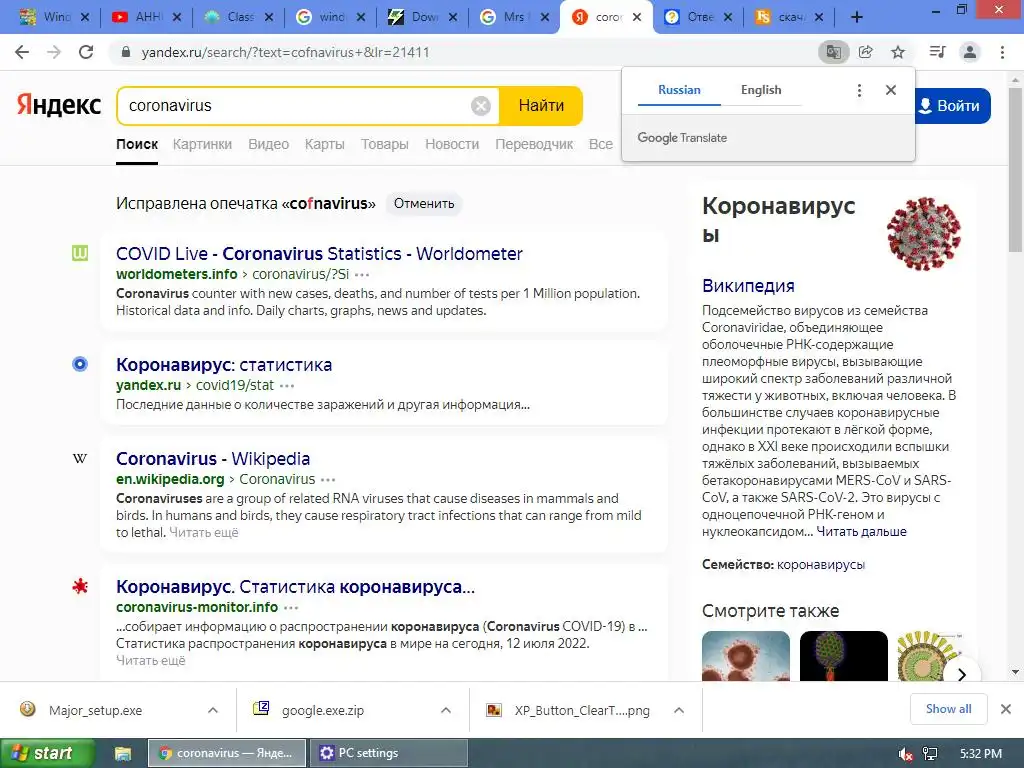Screen dimensions: 1024x768
Task: Expand options for XP_Button_ClearT png download
Action: (x=679, y=710)
